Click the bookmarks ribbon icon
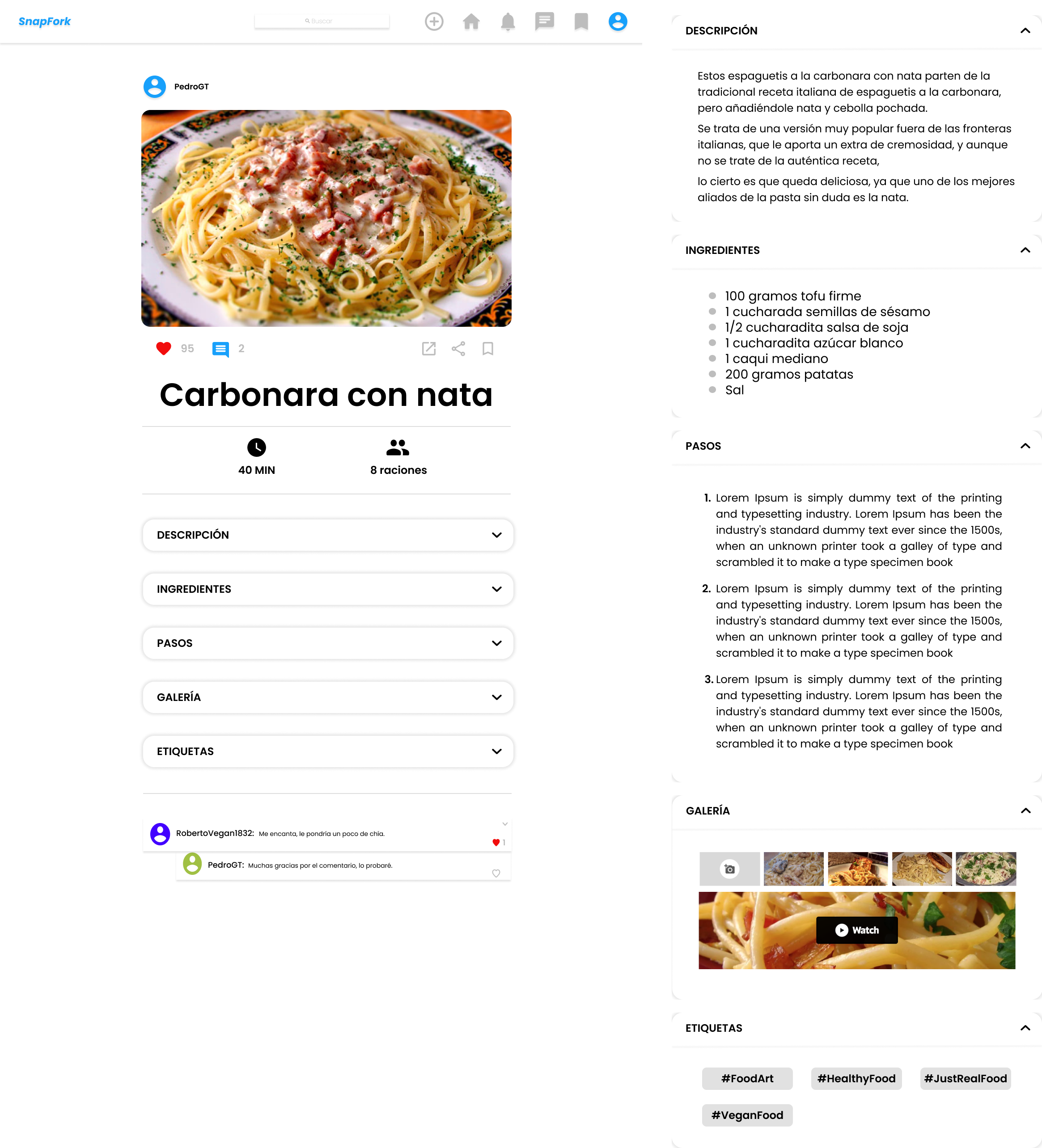This screenshot has width=1042, height=1148. (580, 21)
